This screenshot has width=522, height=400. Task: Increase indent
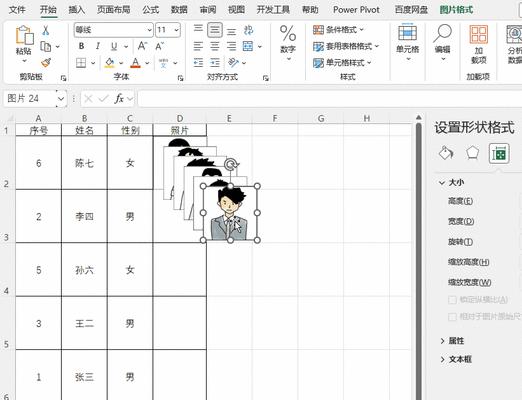215,63
